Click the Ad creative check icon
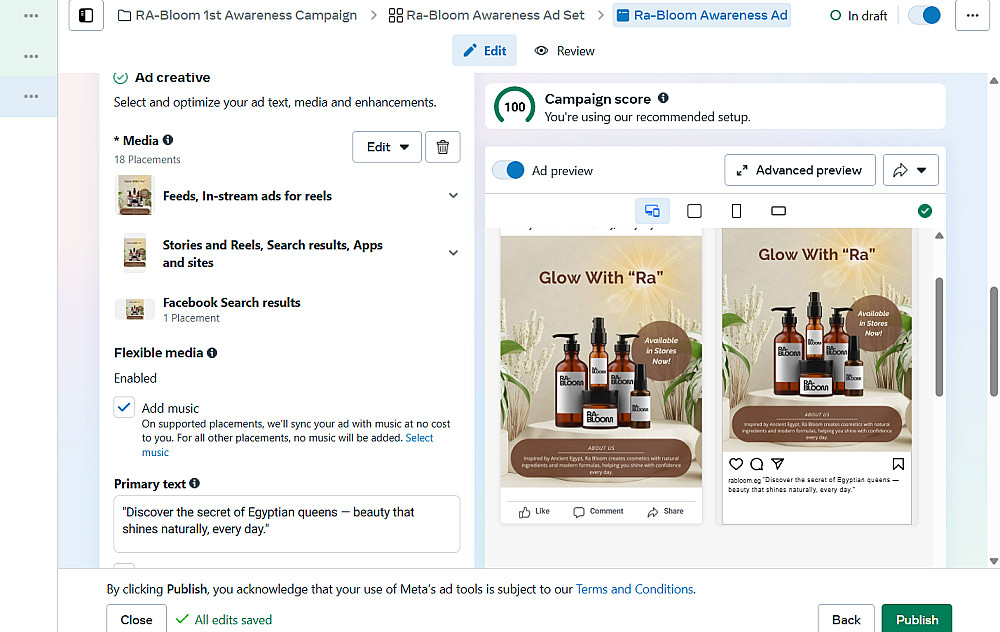The width and height of the screenshot is (1000, 632). 121,77
